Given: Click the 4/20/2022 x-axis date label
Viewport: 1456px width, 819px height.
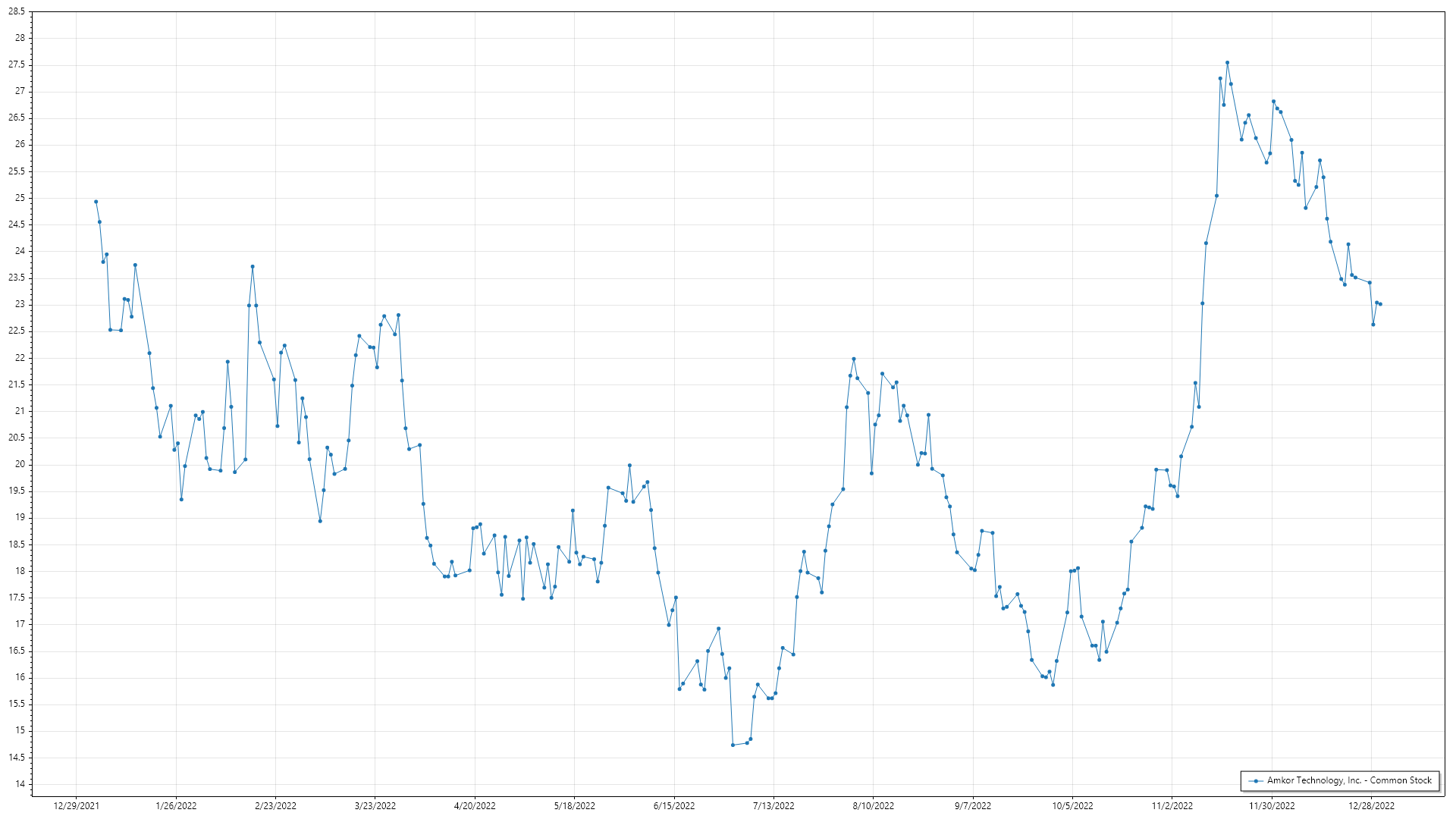Looking at the screenshot, I should (475, 806).
